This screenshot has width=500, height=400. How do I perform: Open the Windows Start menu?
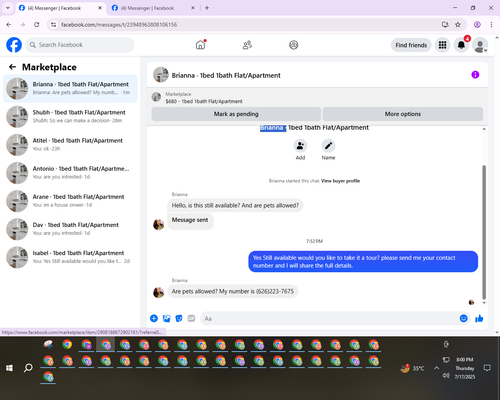tap(9, 368)
